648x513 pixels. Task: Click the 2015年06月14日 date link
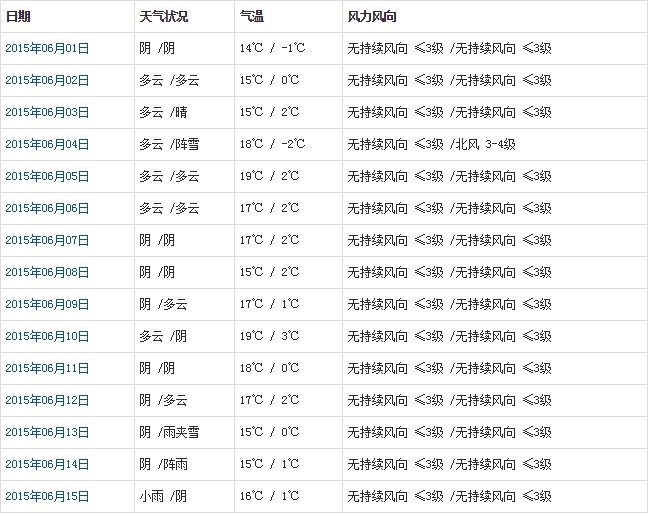coord(47,464)
